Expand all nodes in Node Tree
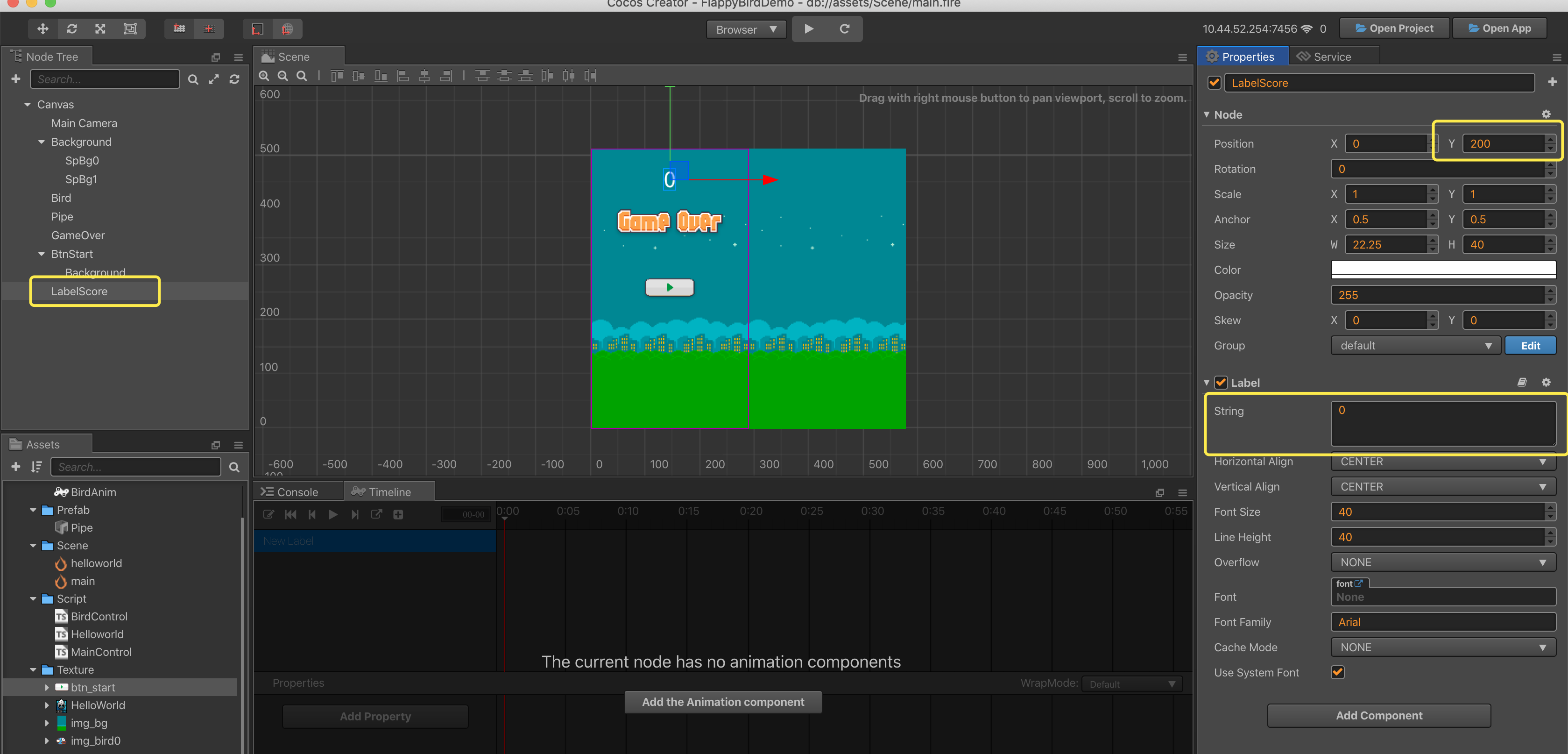Screen dimensions: 1568x754 [214, 80]
